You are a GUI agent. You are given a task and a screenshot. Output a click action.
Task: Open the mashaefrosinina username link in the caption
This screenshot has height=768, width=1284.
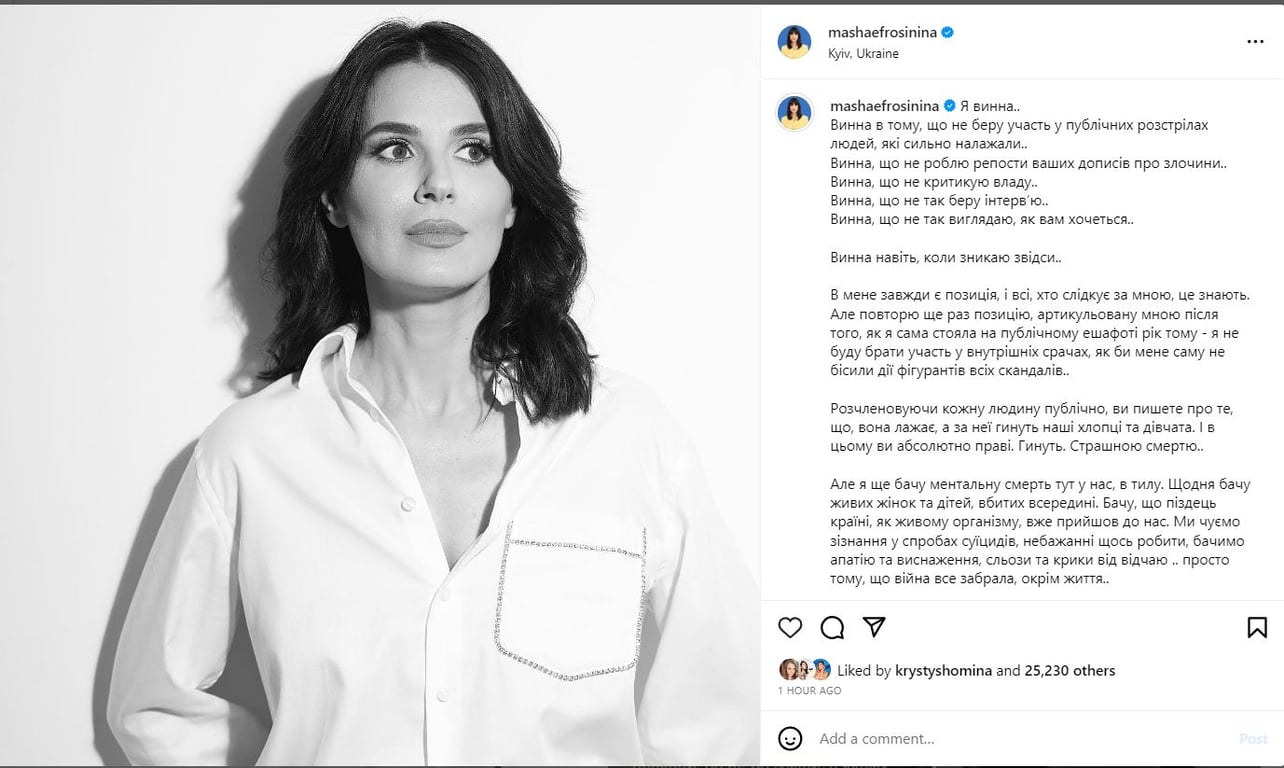pos(882,105)
